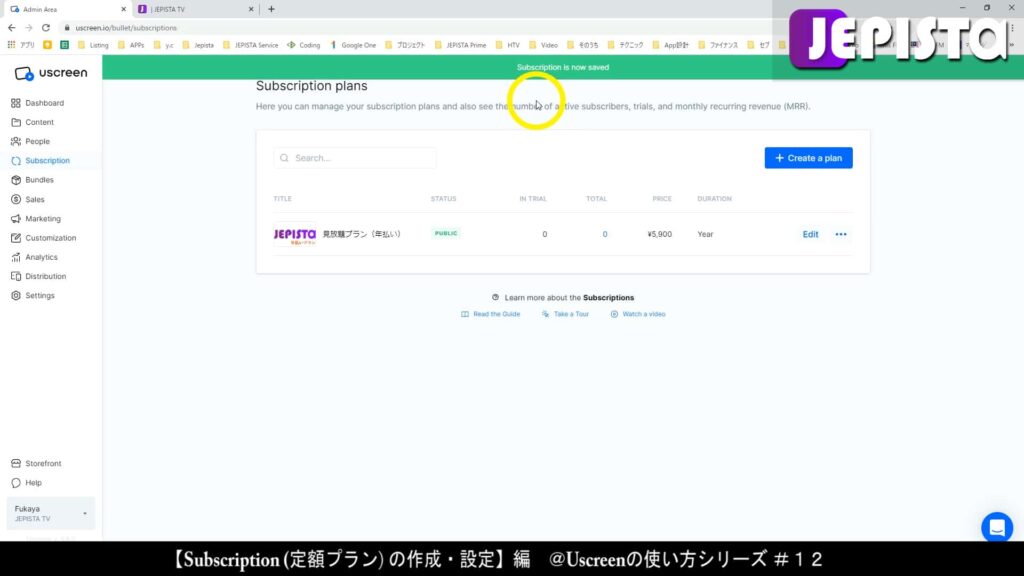Click the Marketing megaphone icon
The height and width of the screenshot is (576, 1024).
click(x=16, y=219)
